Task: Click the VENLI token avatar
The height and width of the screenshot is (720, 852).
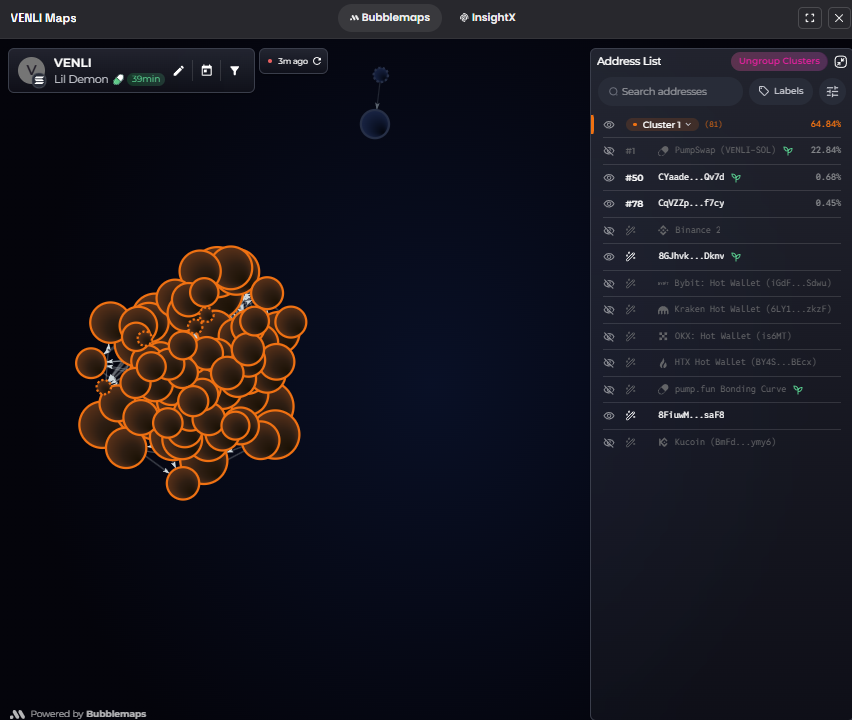Action: pyautogui.click(x=32, y=71)
